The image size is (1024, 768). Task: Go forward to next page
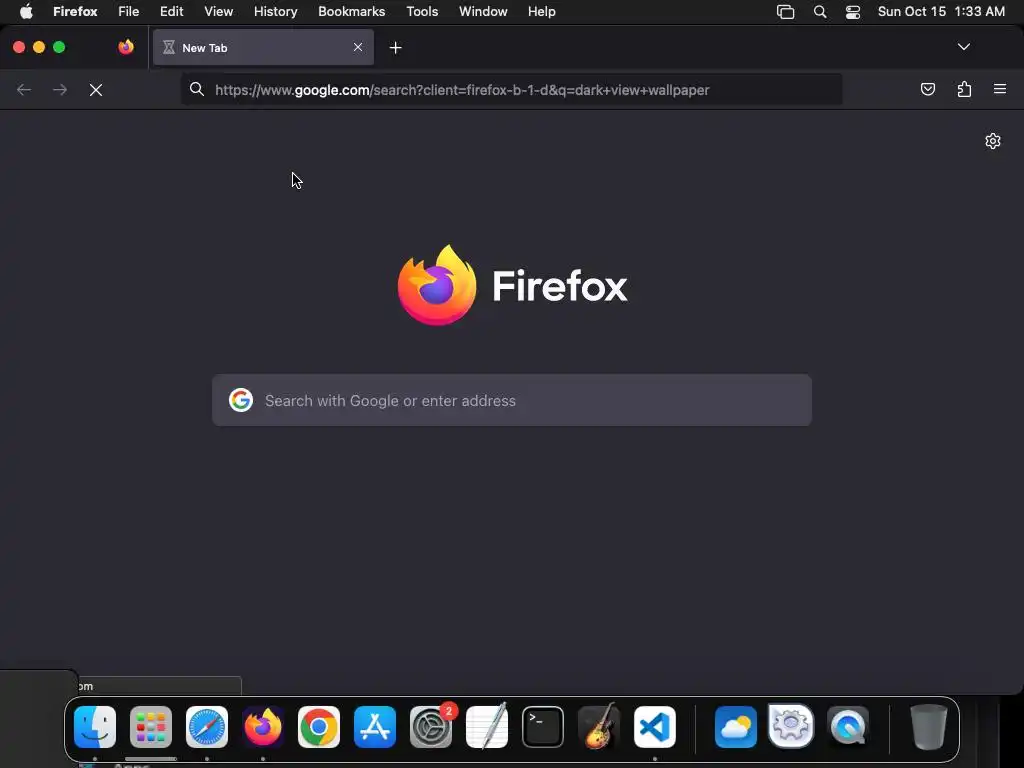click(60, 90)
